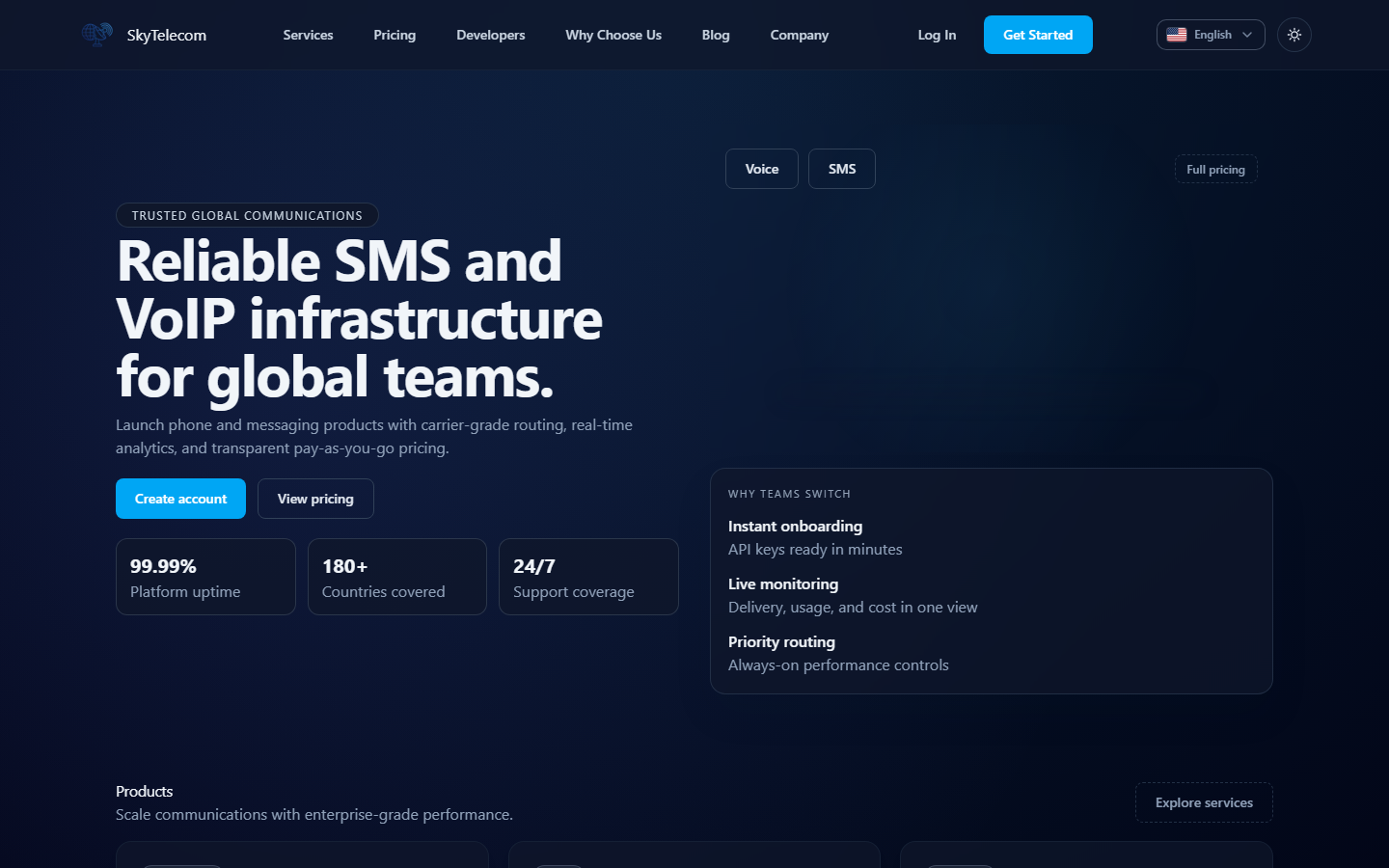Viewport: 1389px width, 868px height.
Task: Go to Pricing in the navigation
Action: (395, 35)
